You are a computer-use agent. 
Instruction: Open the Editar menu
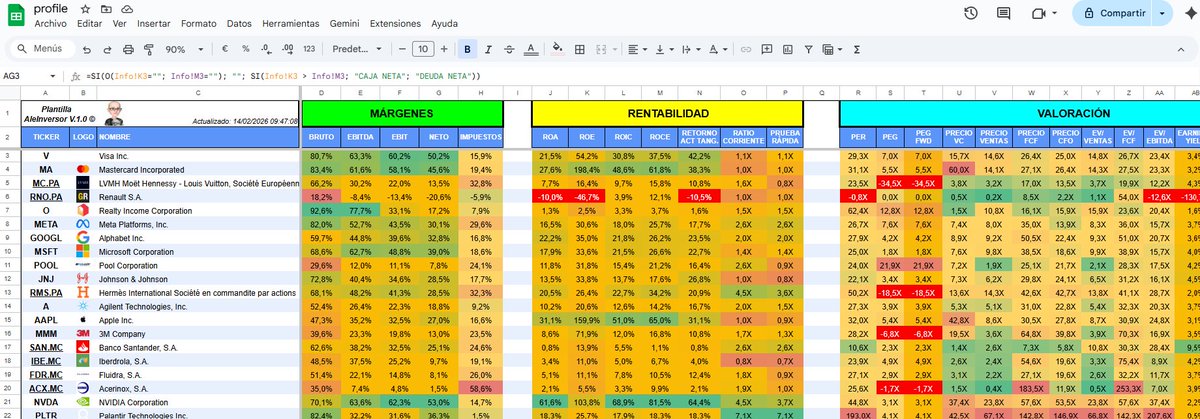tap(89, 22)
